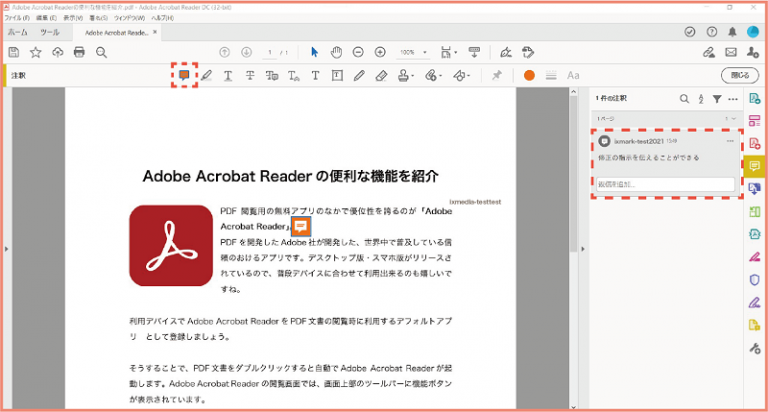Open comment options for ixmark-test2021
This screenshot has height=412, width=768.
point(730,142)
